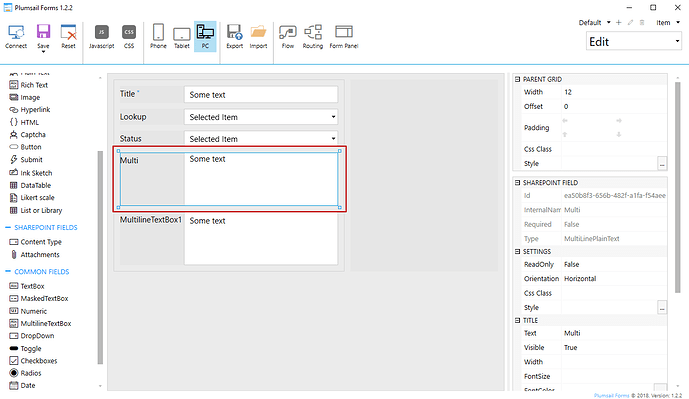Export the form via Export icon
The width and height of the screenshot is (689, 399).
(234, 36)
